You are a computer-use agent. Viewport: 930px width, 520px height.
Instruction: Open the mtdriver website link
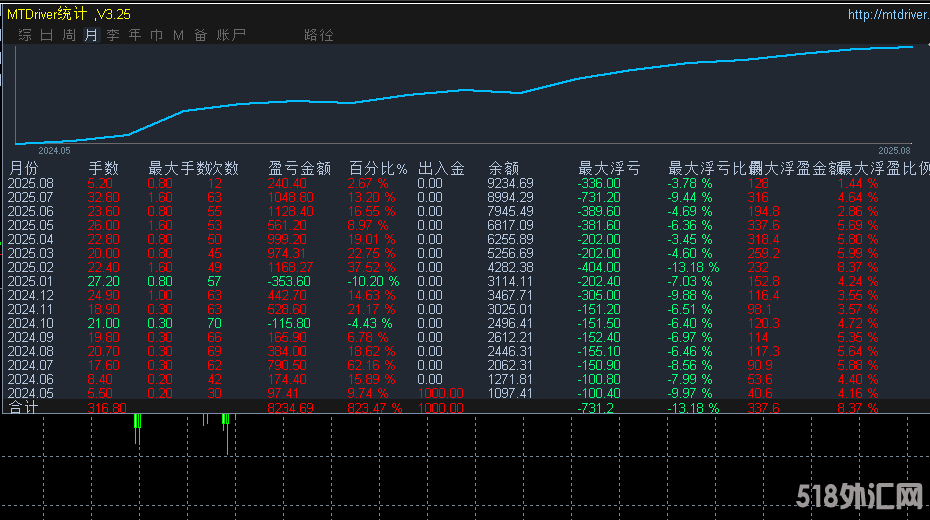[x=887, y=14]
